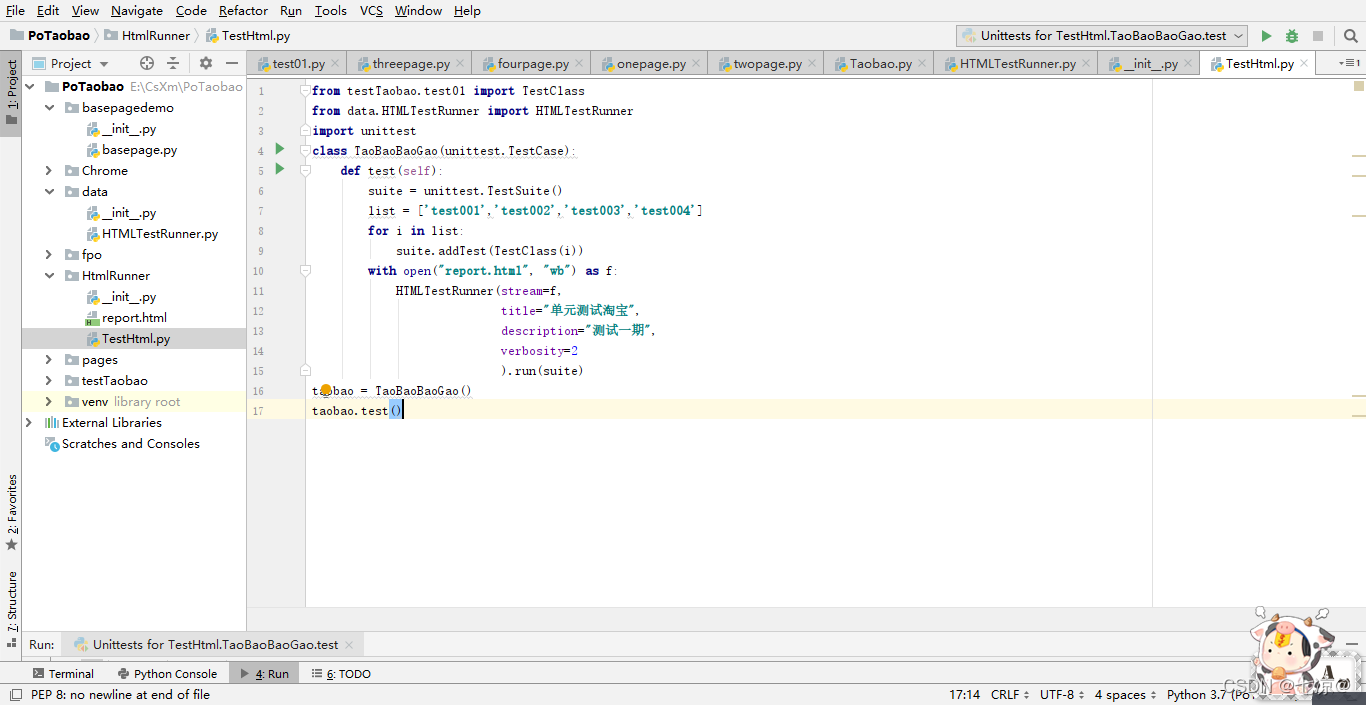The image size is (1366, 705).
Task: Toggle the Terminal tool window
Action: point(63,674)
